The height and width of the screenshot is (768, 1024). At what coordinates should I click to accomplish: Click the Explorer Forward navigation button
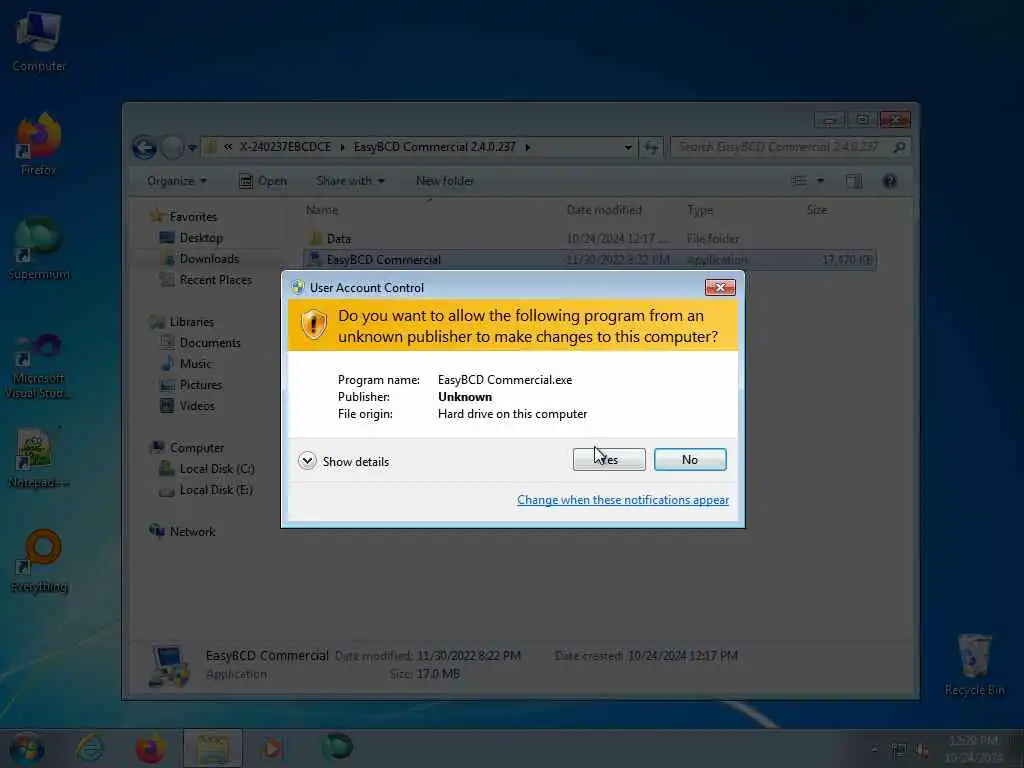(172, 148)
